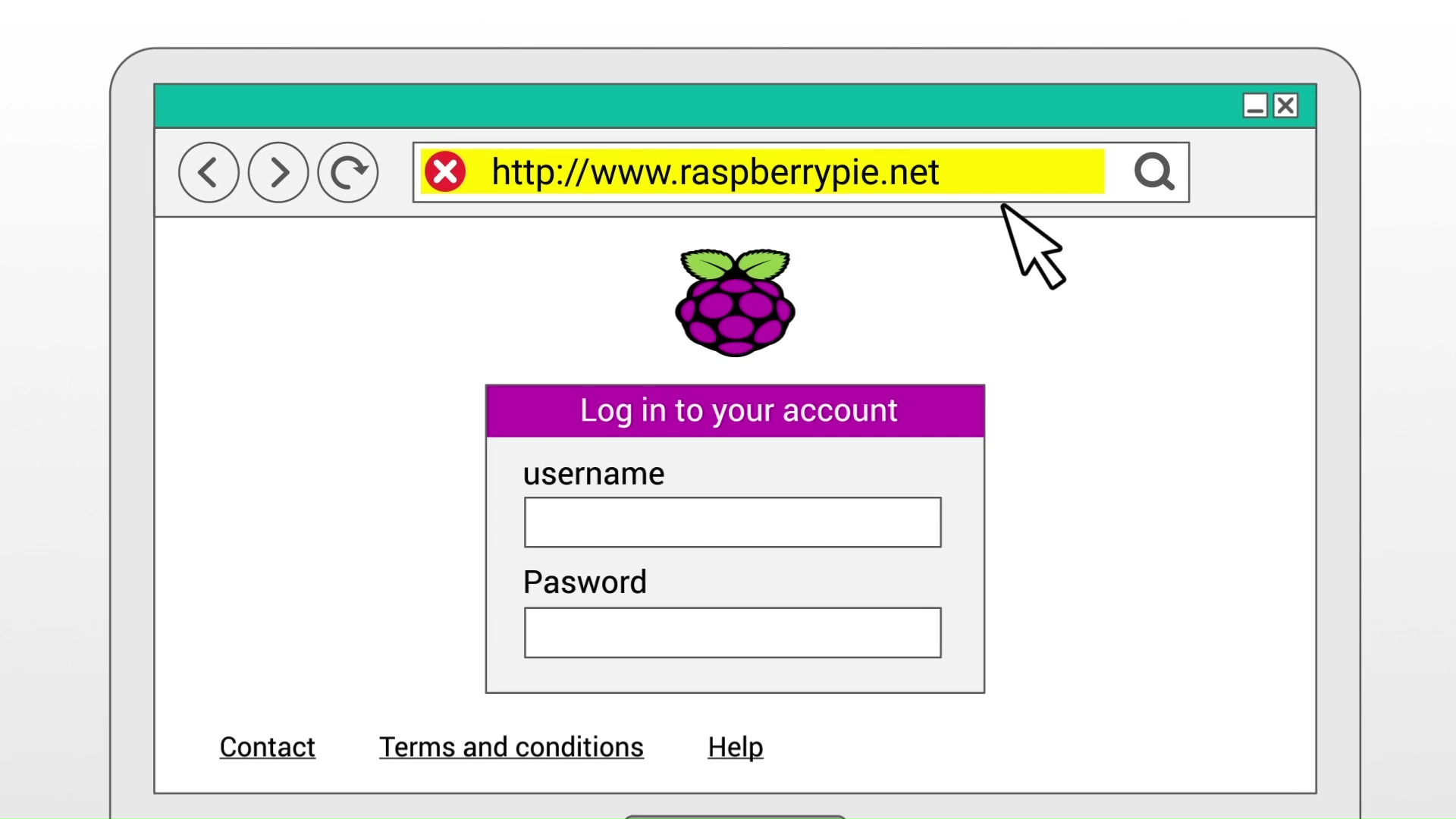Go back with the browser back arrow
The height and width of the screenshot is (819, 1456).
pyautogui.click(x=209, y=172)
